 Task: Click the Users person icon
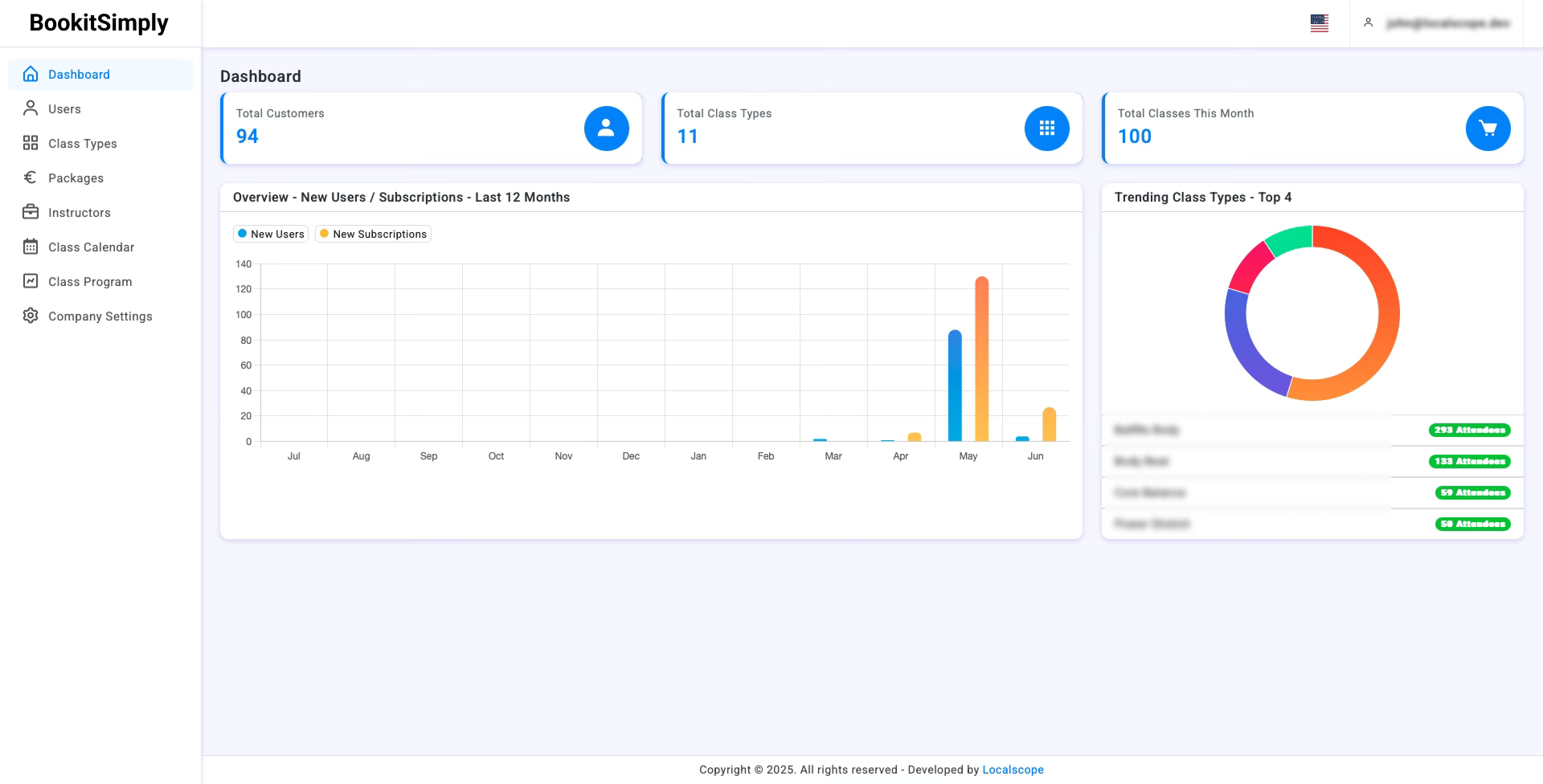coord(31,108)
